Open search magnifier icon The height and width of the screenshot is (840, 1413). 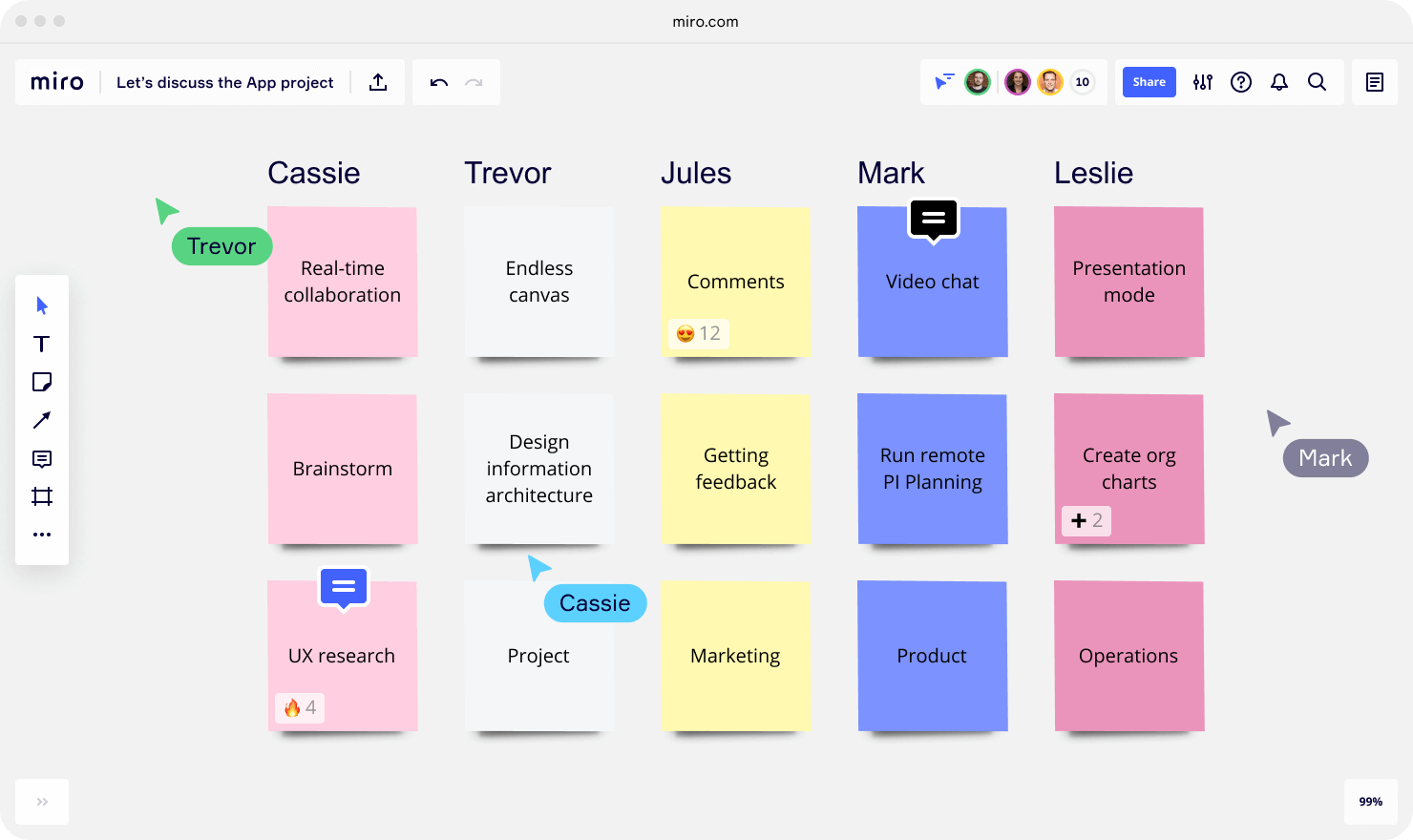coord(1318,82)
